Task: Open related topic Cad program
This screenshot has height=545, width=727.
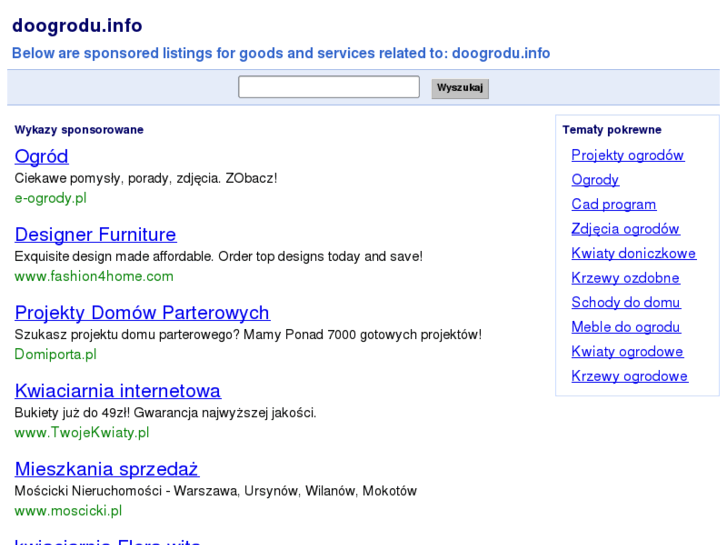Action: 614,205
